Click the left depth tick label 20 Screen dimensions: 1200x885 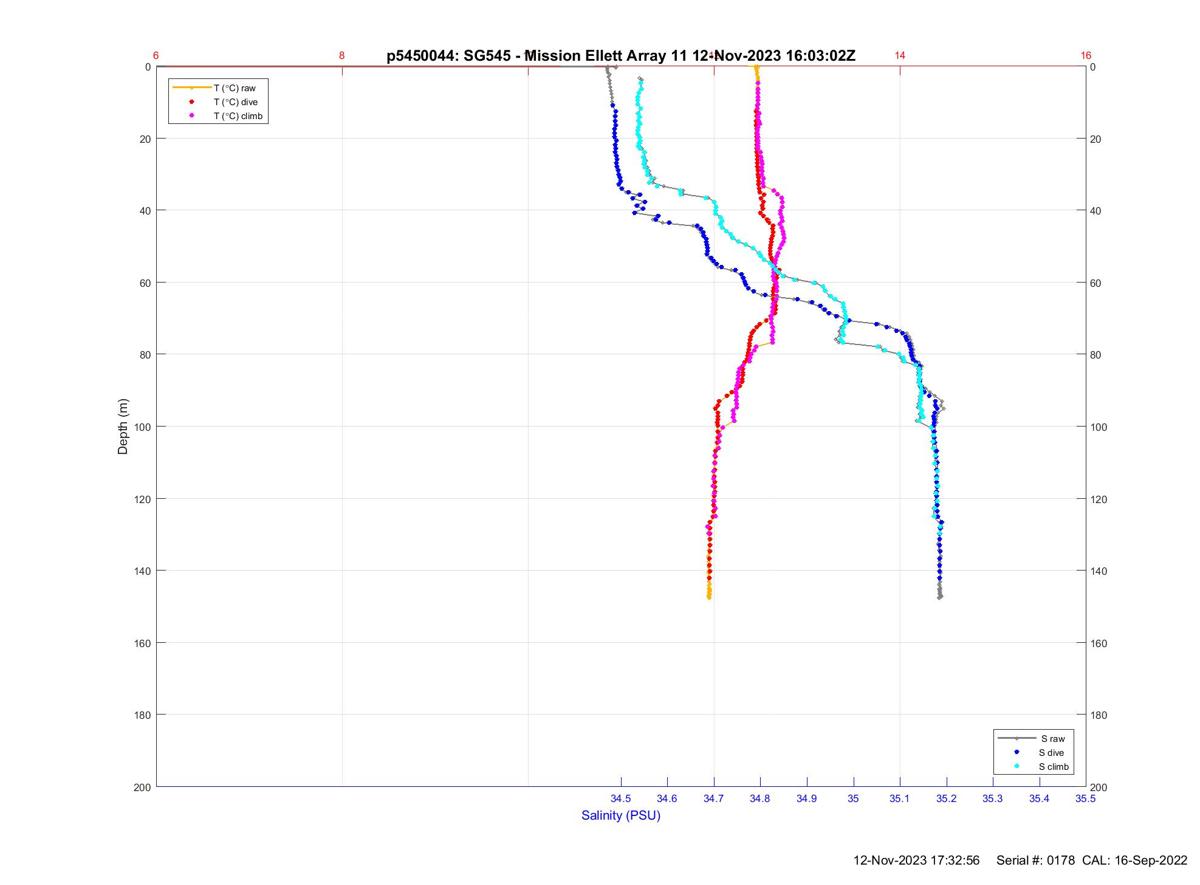point(145,139)
